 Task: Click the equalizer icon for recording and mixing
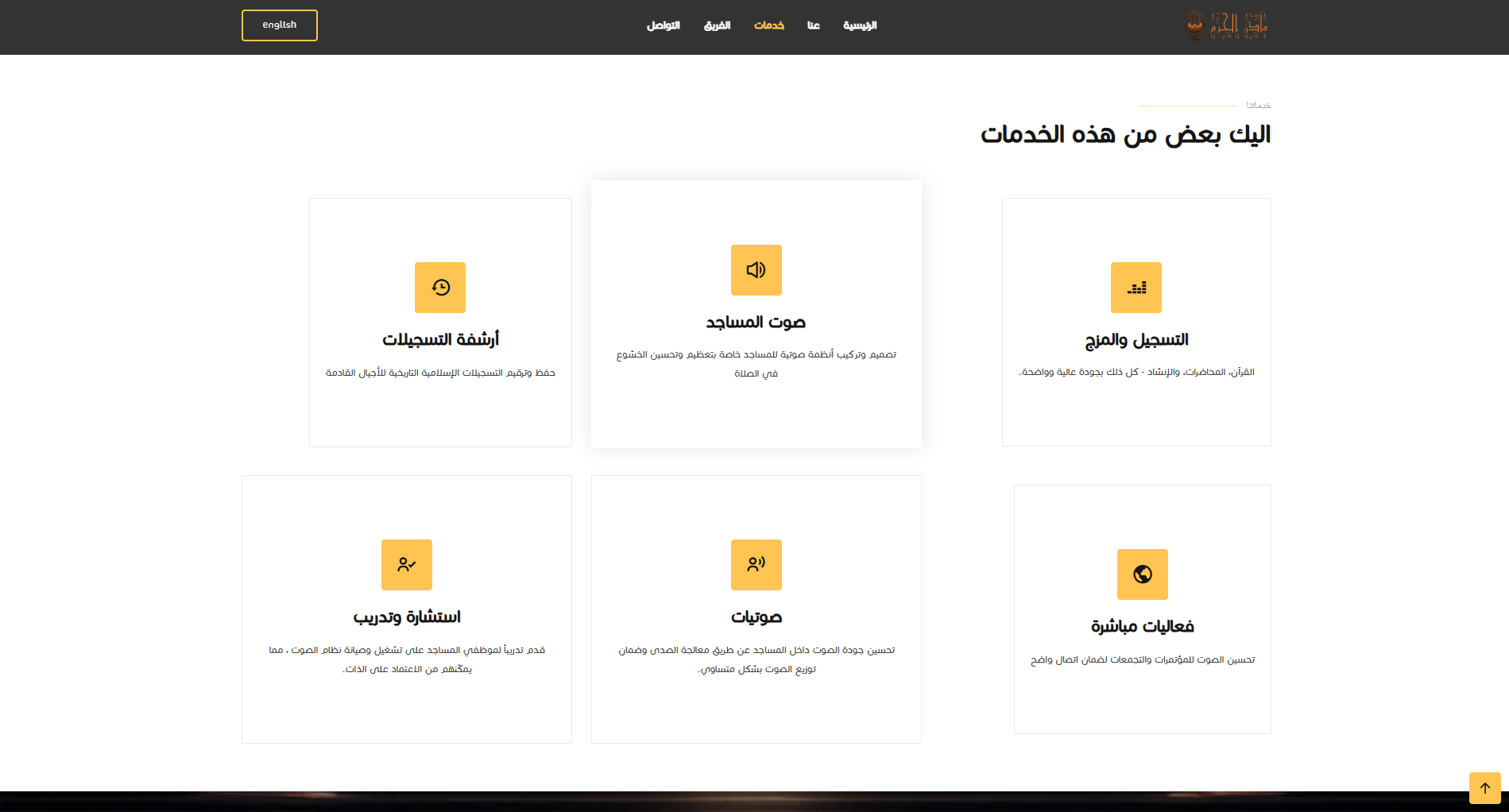1136,288
